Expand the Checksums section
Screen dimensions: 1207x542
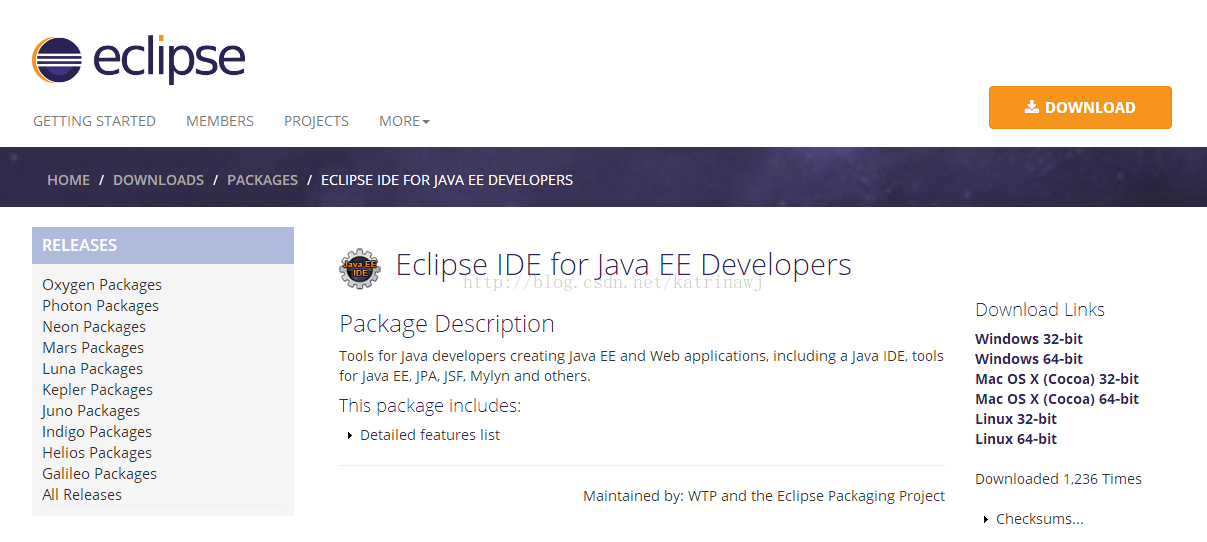(x=1034, y=519)
